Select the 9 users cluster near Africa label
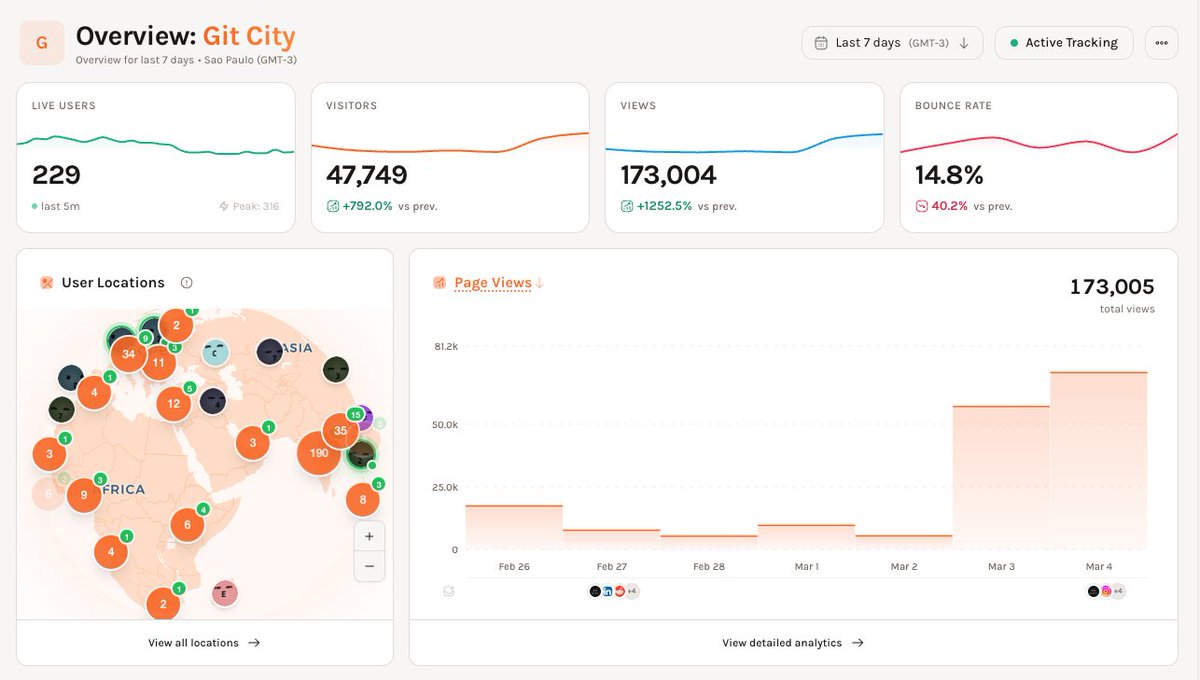The image size is (1200, 680). [84, 495]
